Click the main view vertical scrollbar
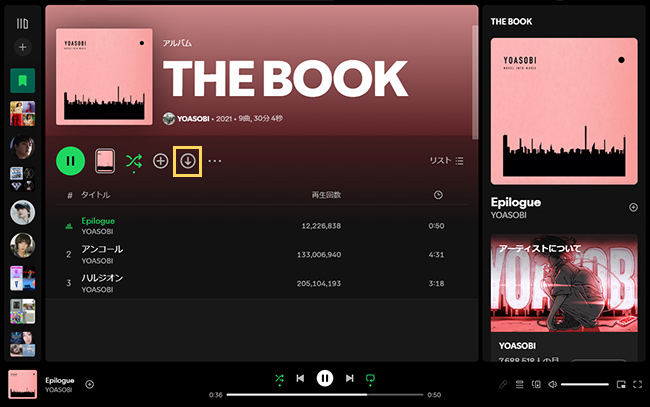This screenshot has height=407, width=650. pos(475,82)
